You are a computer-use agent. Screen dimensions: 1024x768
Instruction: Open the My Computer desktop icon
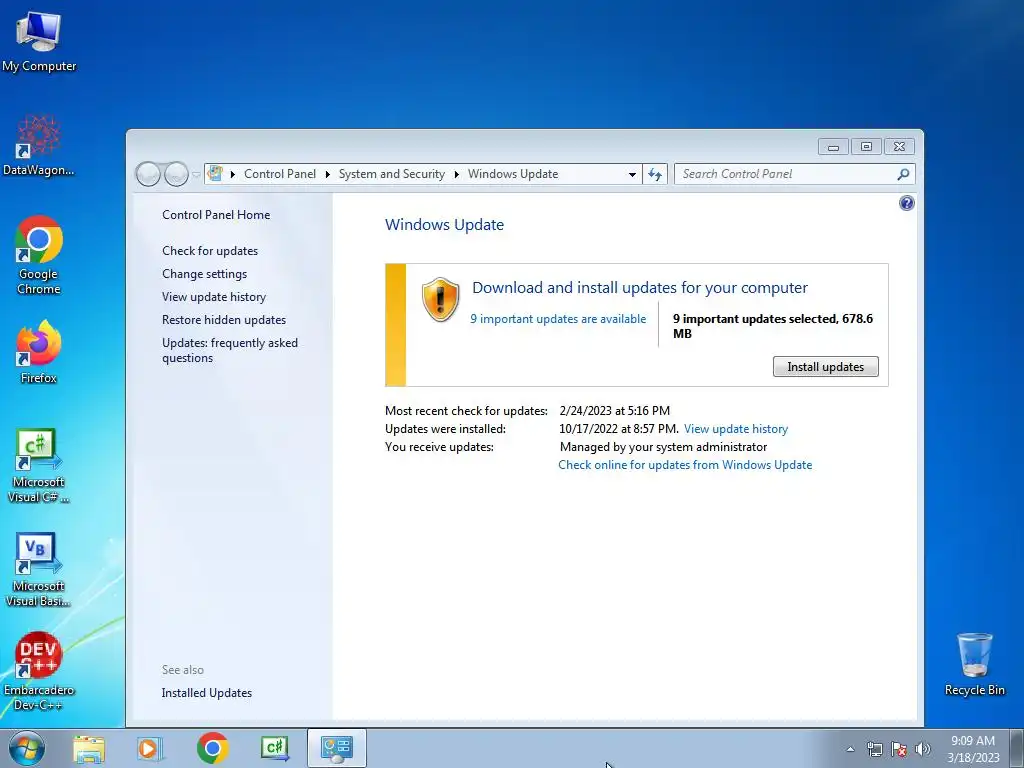tap(39, 41)
